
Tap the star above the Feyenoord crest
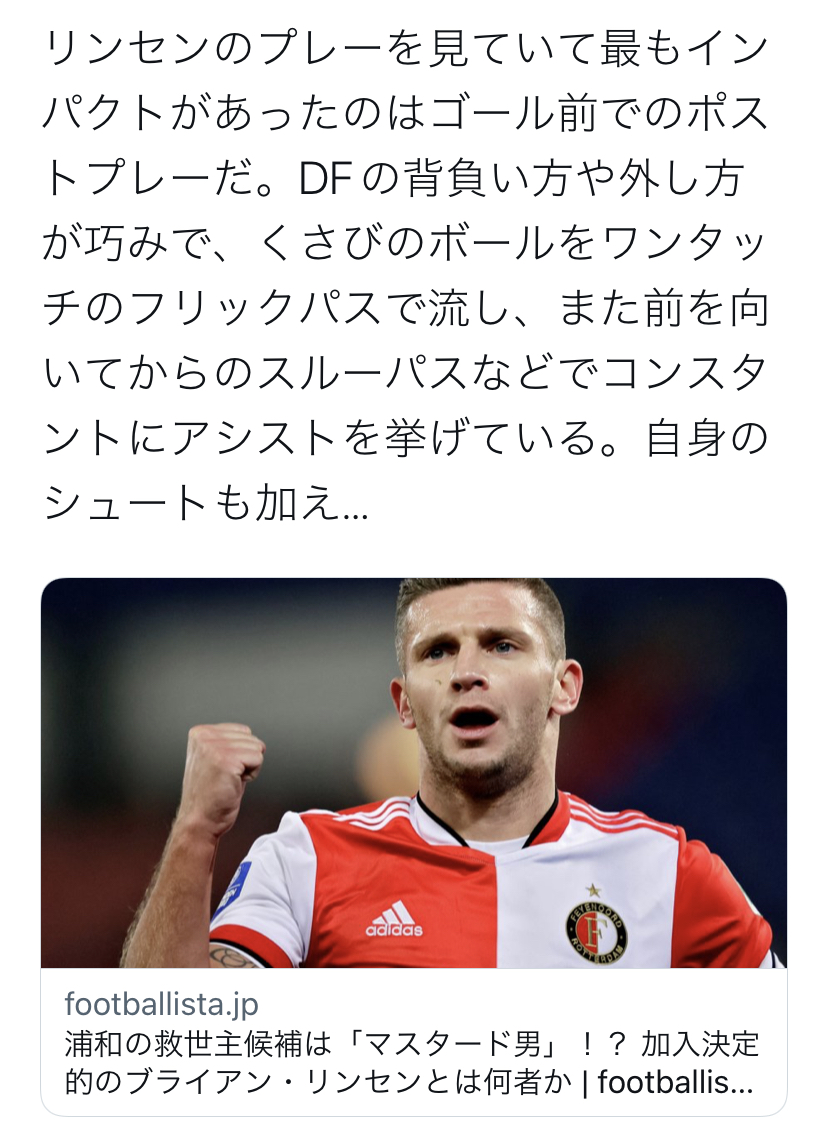593,890
